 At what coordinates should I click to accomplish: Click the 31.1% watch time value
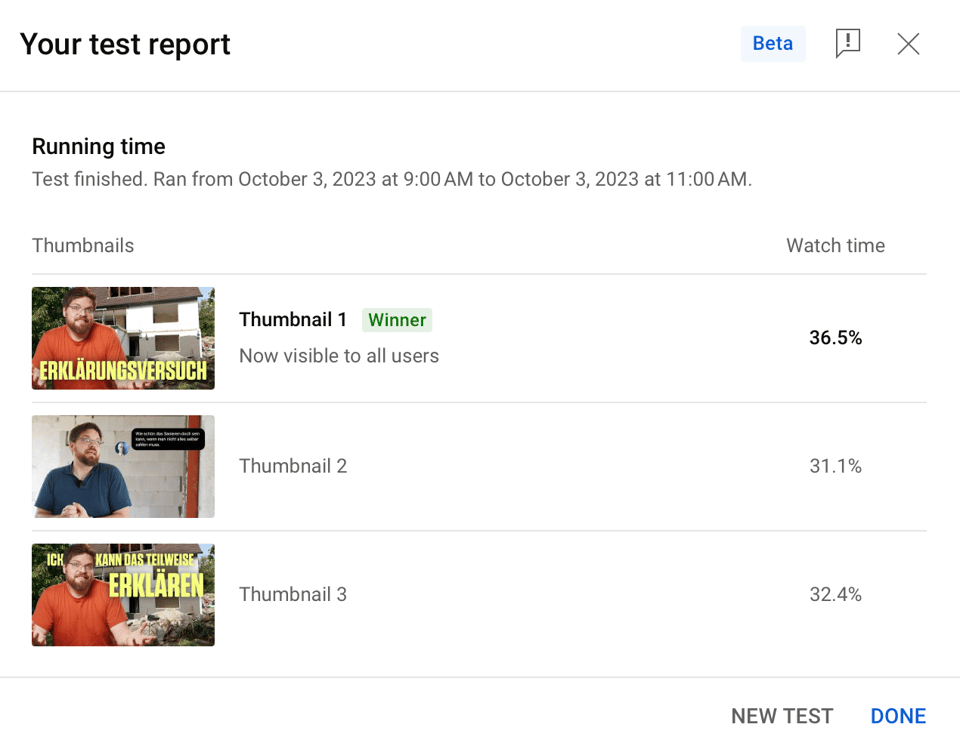point(835,466)
